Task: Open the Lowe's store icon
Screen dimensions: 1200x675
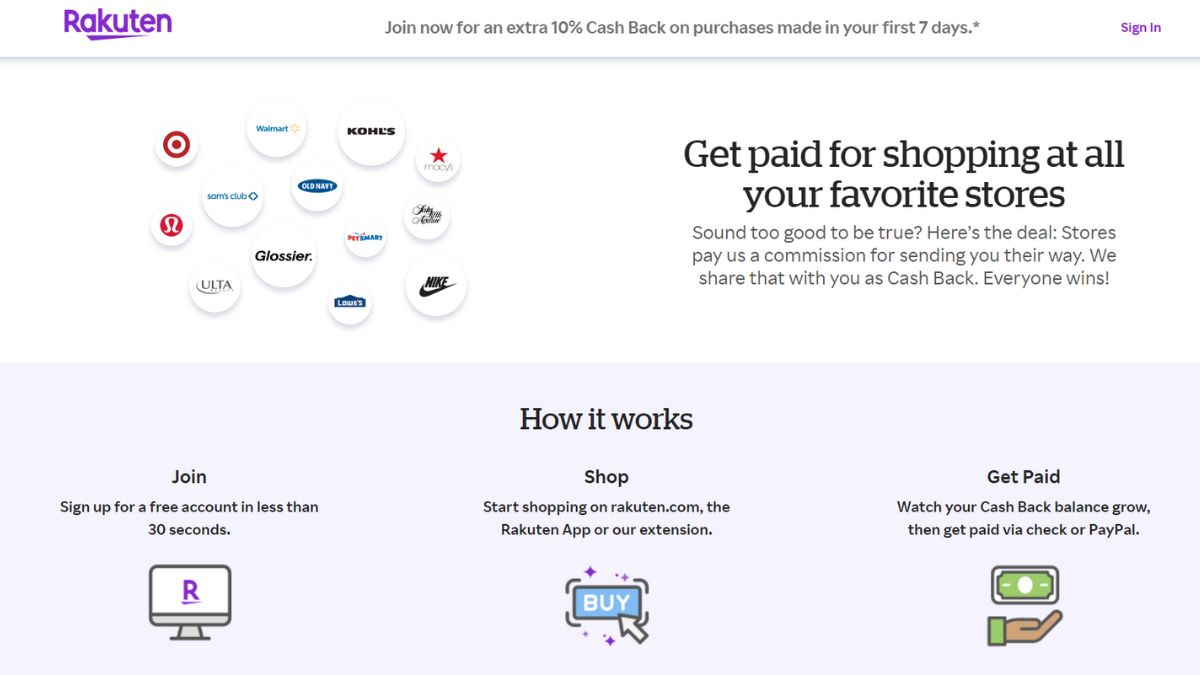Action: (349, 302)
